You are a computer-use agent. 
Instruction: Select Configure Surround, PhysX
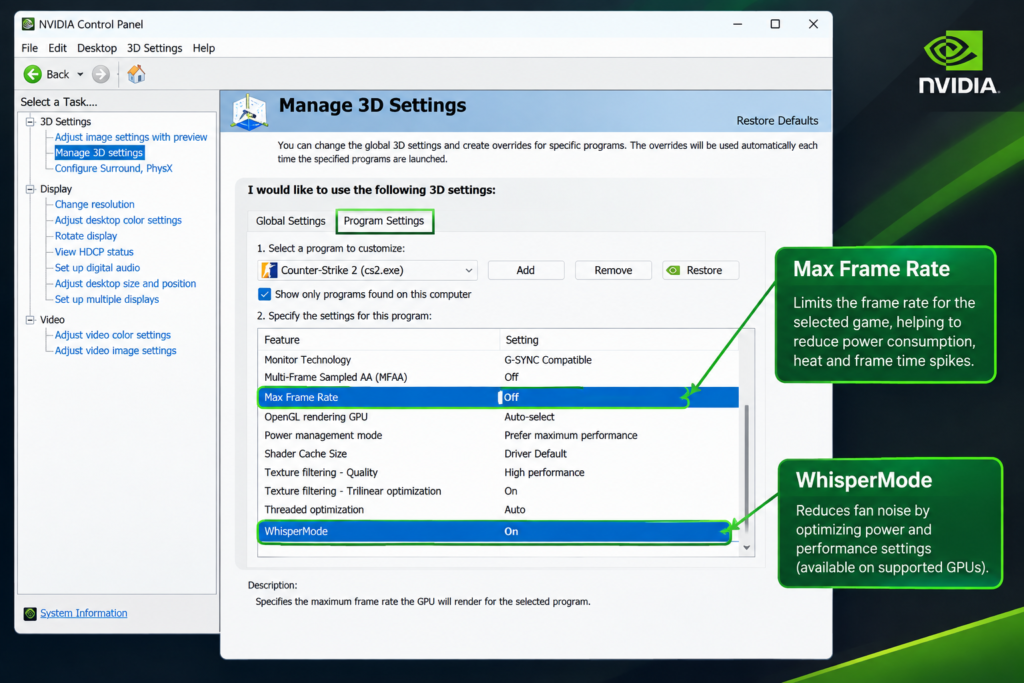point(114,168)
